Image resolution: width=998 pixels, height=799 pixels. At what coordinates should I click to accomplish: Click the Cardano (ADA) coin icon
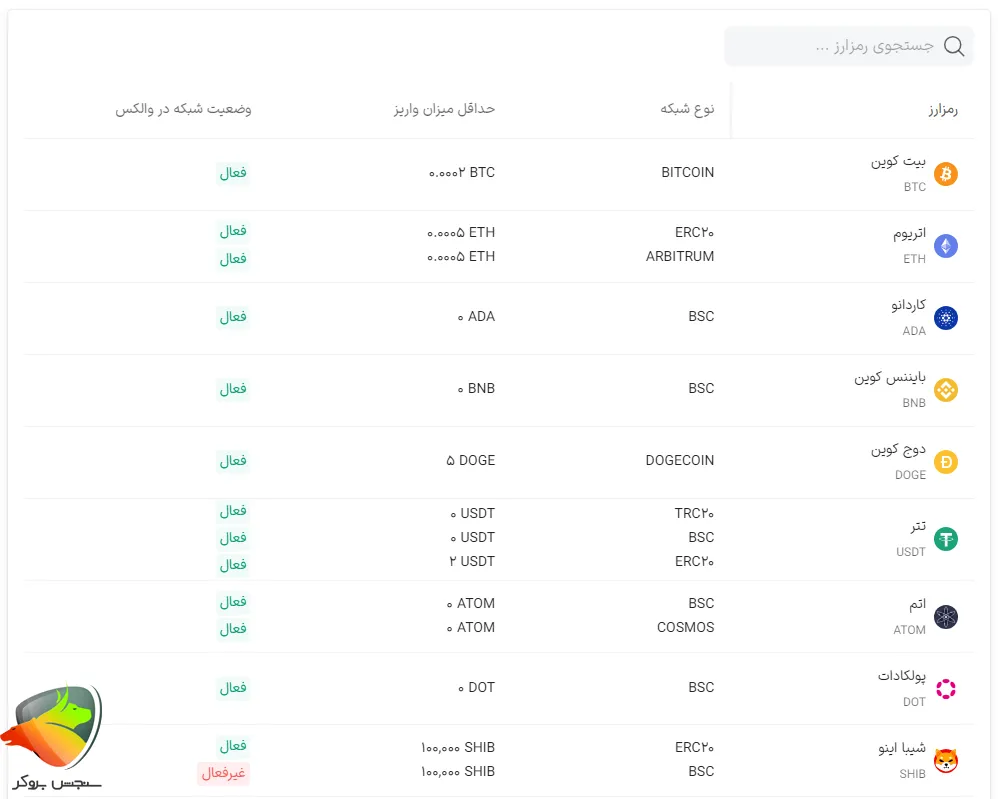945,318
